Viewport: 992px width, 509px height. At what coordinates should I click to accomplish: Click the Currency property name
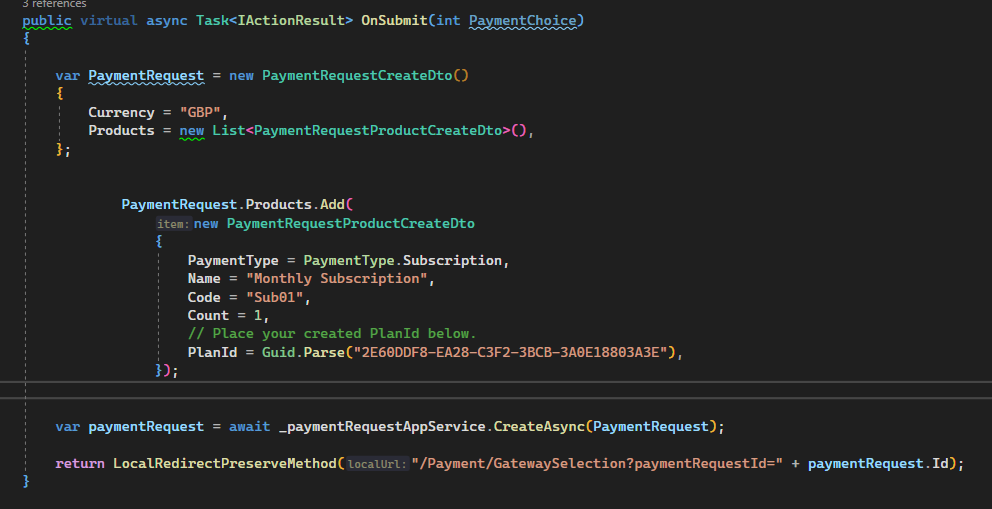point(121,112)
